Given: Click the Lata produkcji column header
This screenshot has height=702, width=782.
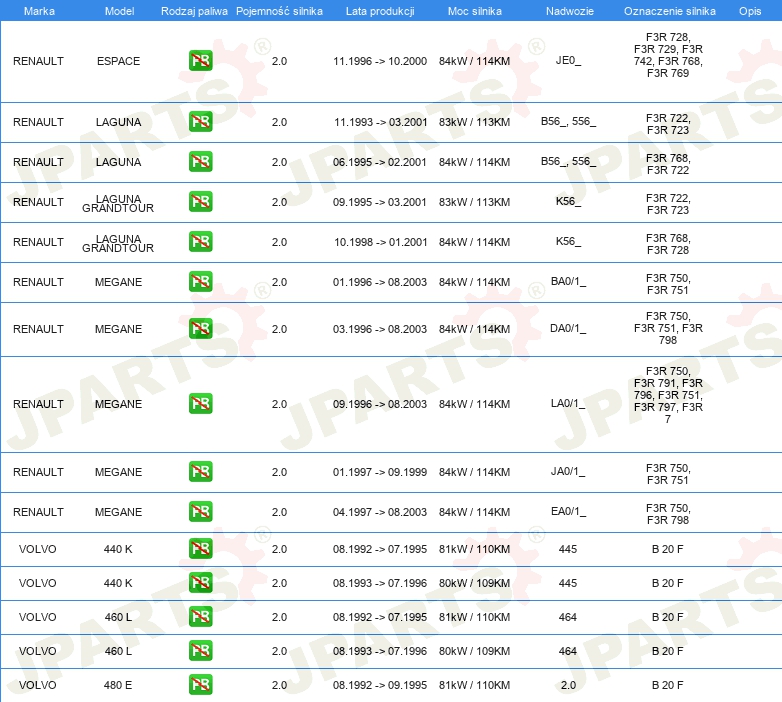Looking at the screenshot, I should (x=380, y=11).
